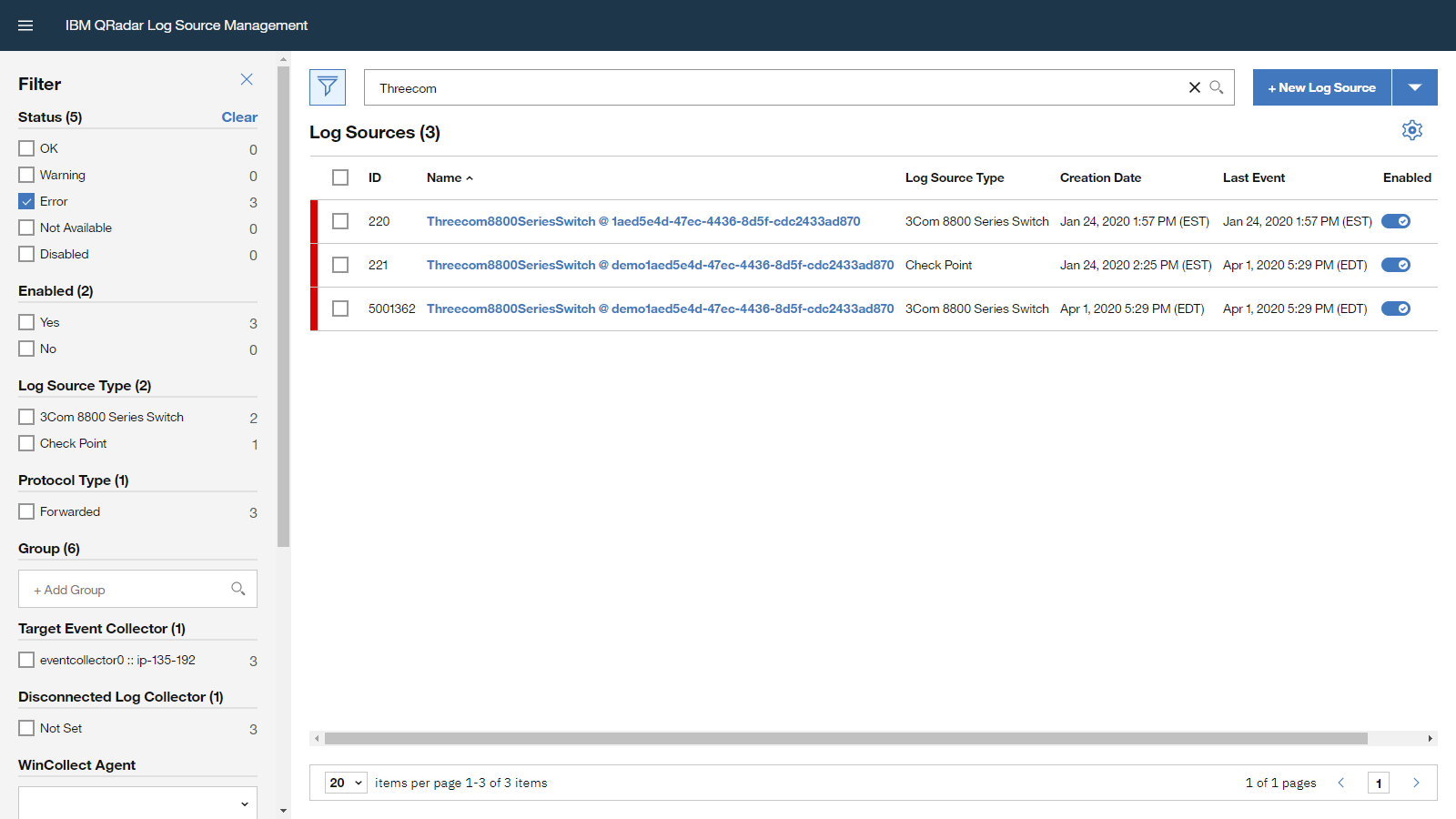Close the Filter panel with the X icon
This screenshot has width=1456, height=819.
[247, 79]
